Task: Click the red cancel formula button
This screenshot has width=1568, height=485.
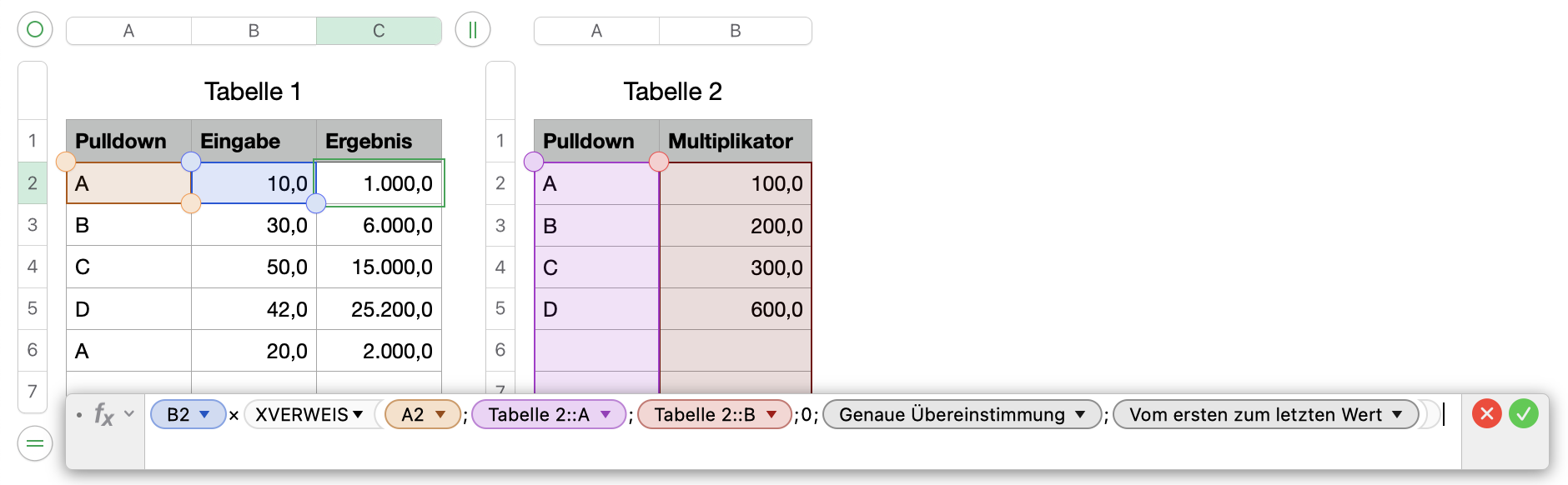Action: tap(1486, 413)
